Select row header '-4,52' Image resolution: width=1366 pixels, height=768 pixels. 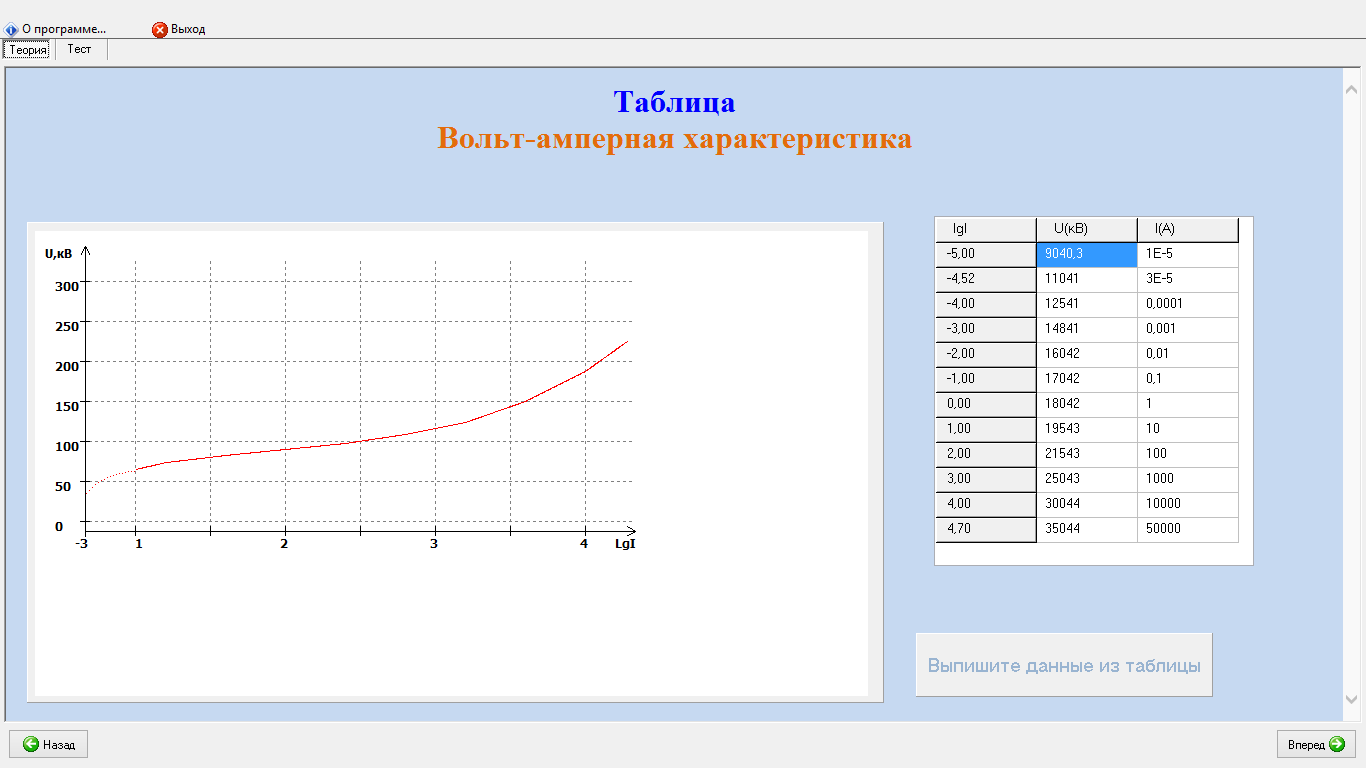coord(986,280)
